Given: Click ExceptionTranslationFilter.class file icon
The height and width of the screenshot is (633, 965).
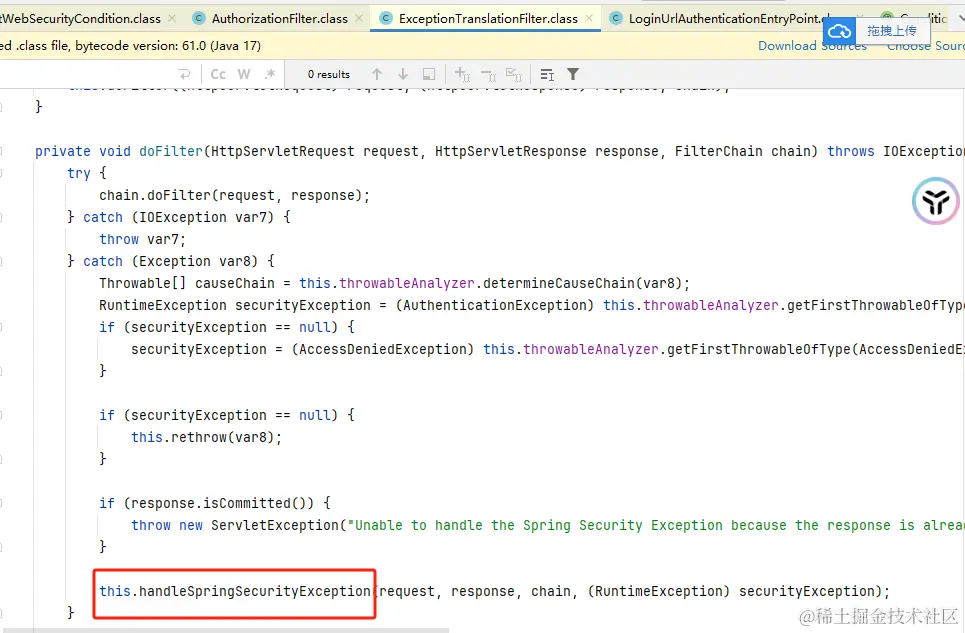Looking at the screenshot, I should [x=386, y=18].
